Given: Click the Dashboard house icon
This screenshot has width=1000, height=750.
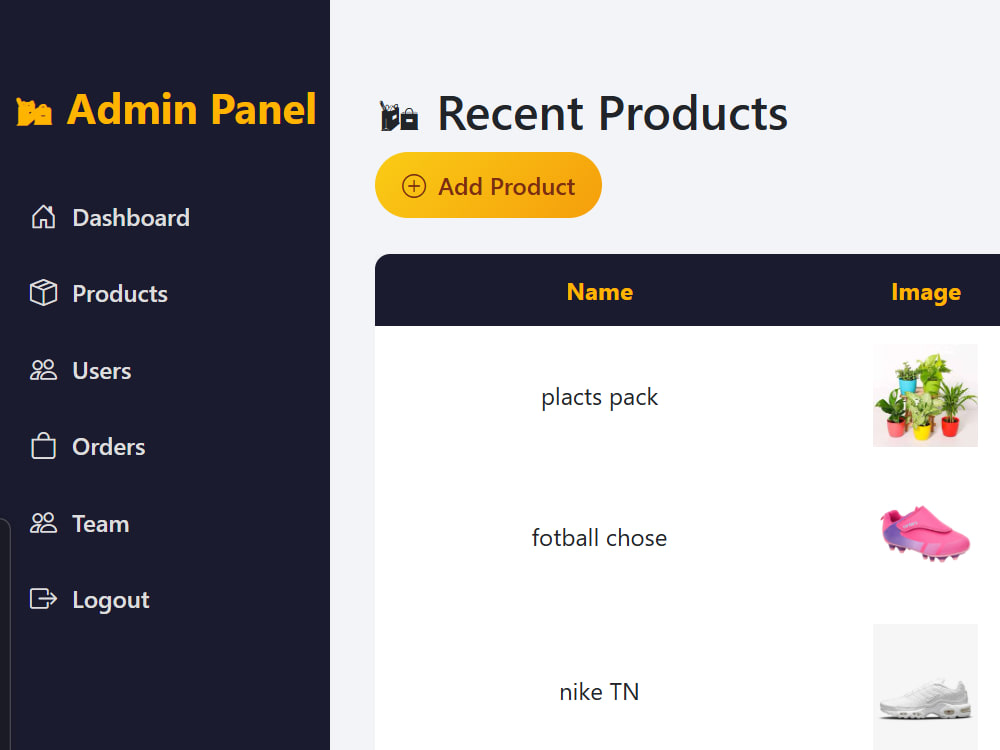Looking at the screenshot, I should (43, 217).
